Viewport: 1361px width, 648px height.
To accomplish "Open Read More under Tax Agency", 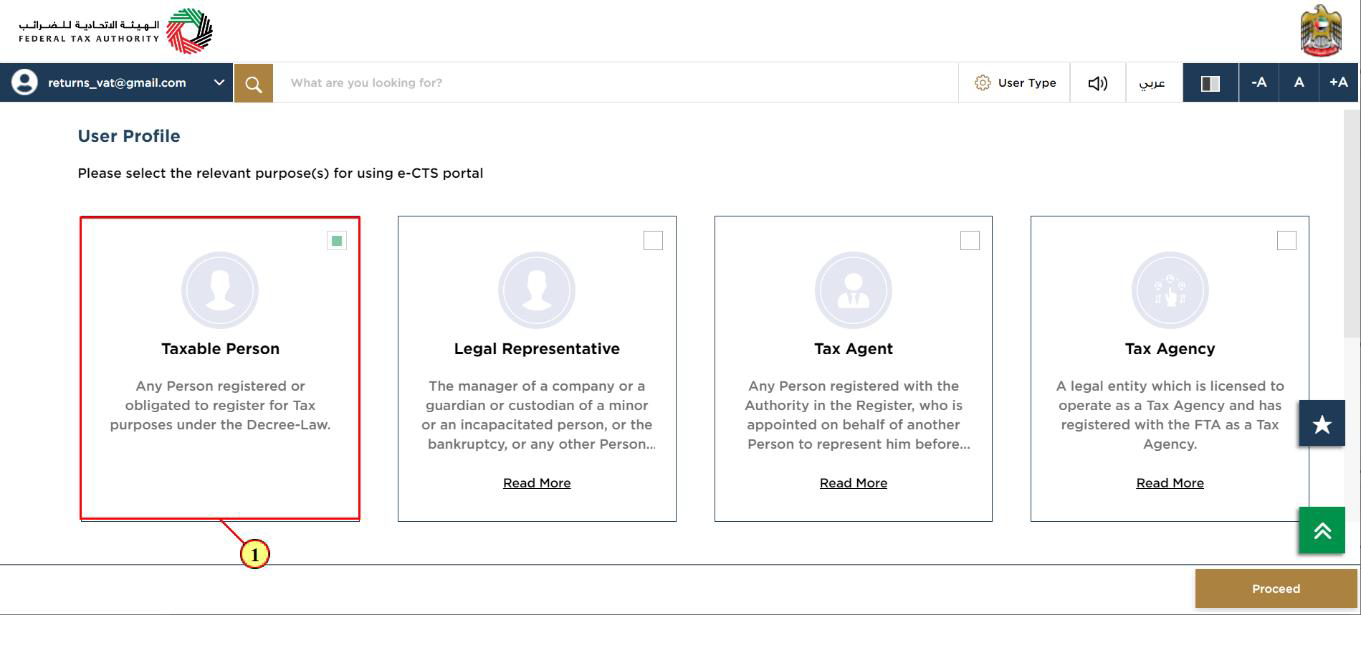I will pyautogui.click(x=1170, y=483).
